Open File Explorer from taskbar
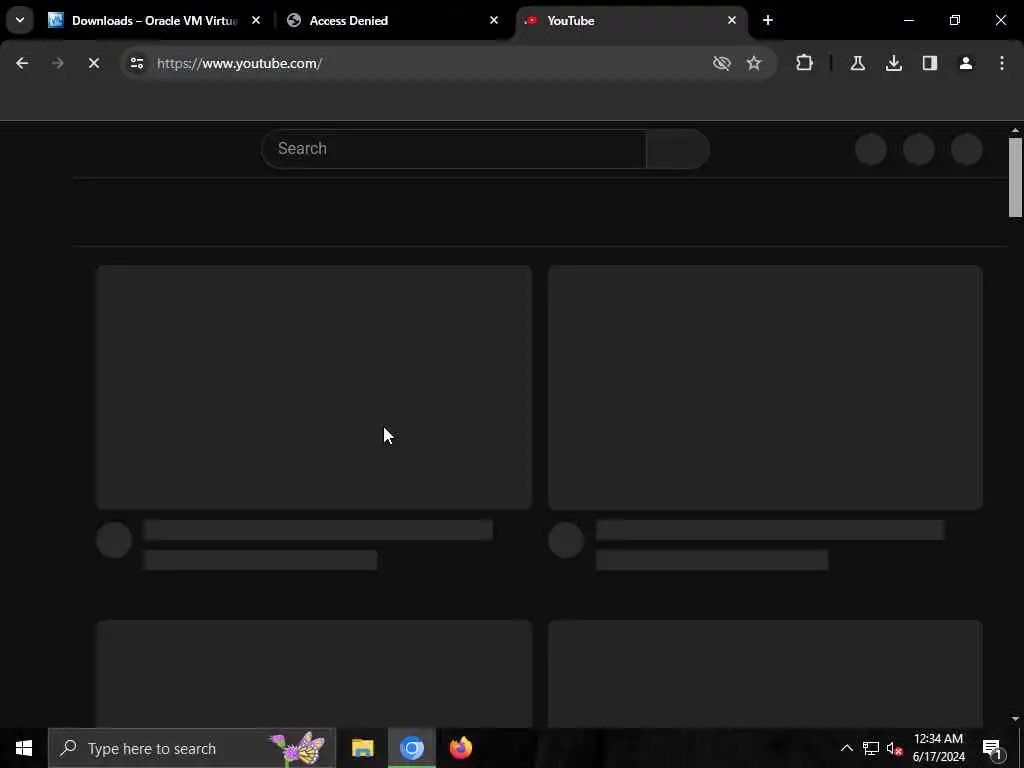1024x768 pixels. pos(362,748)
